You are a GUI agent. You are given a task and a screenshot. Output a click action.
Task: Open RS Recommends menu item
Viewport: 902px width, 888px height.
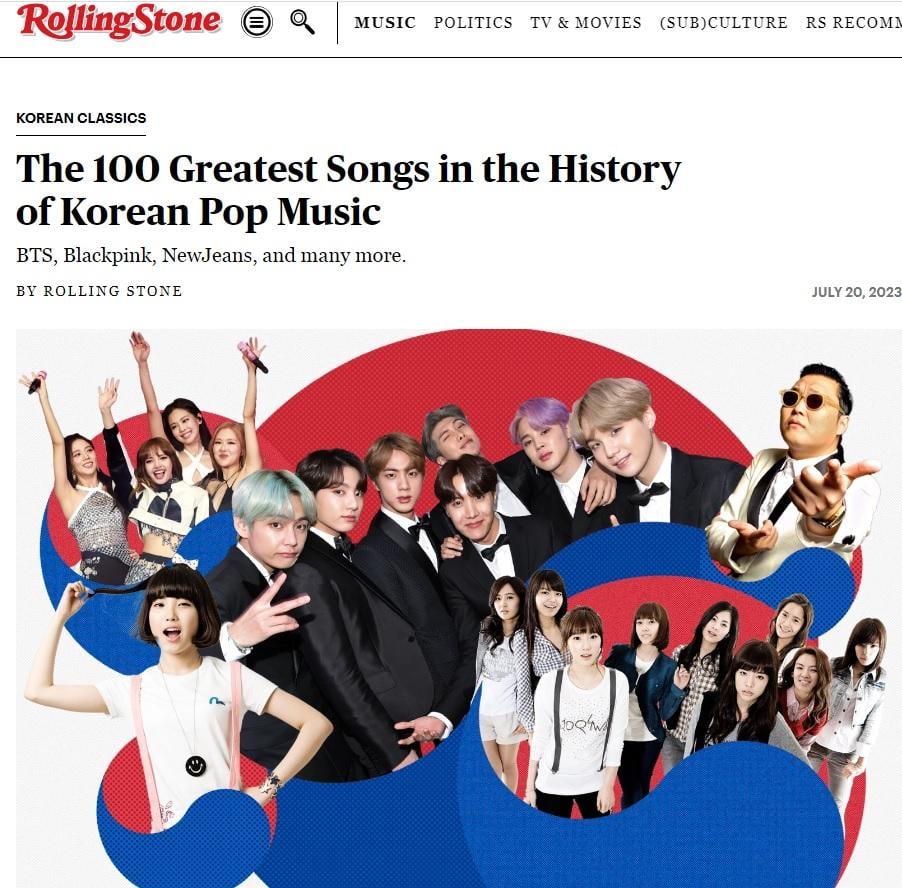pos(854,22)
